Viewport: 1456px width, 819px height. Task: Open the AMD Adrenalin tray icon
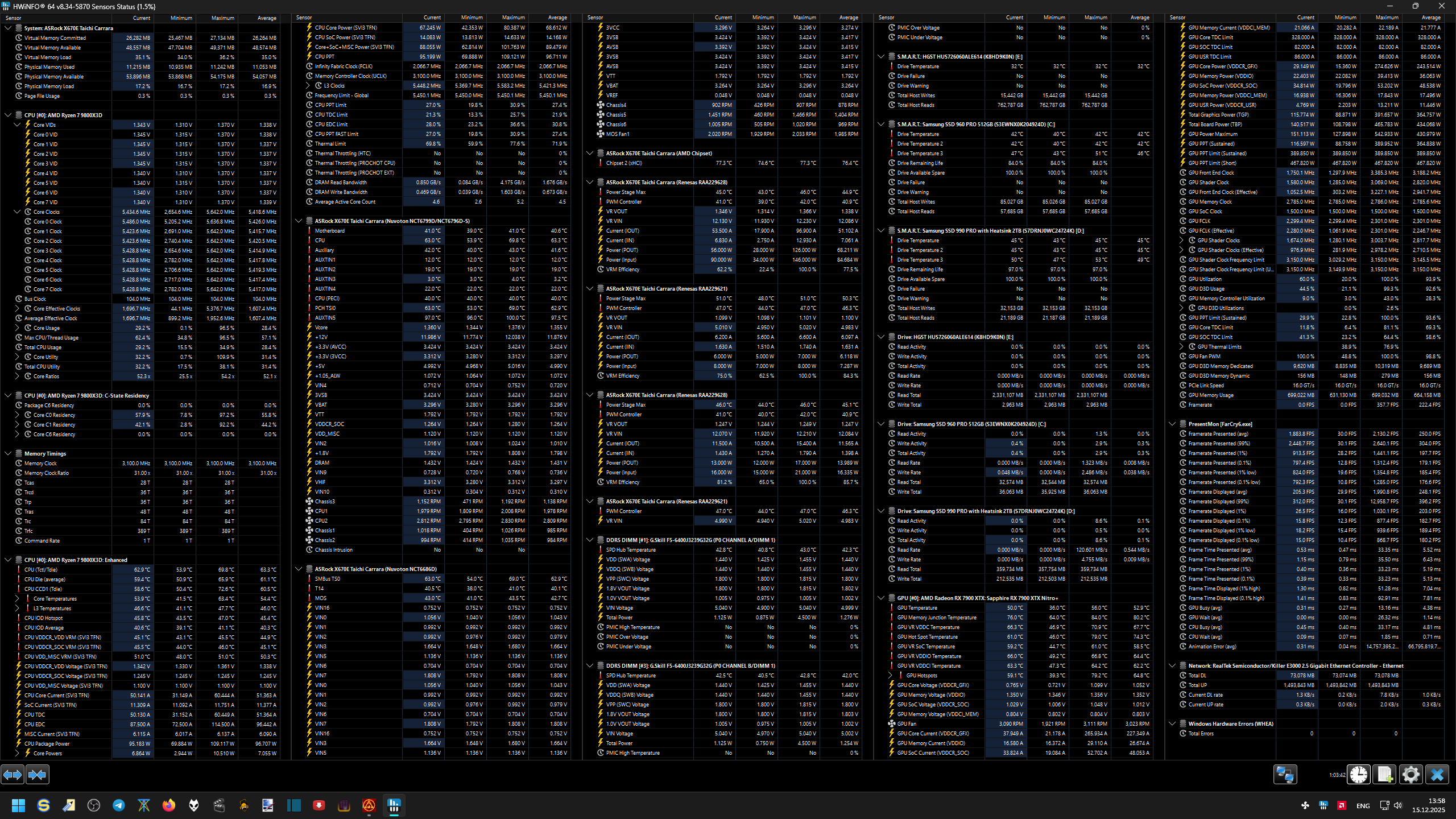pyautogui.click(x=1342, y=805)
